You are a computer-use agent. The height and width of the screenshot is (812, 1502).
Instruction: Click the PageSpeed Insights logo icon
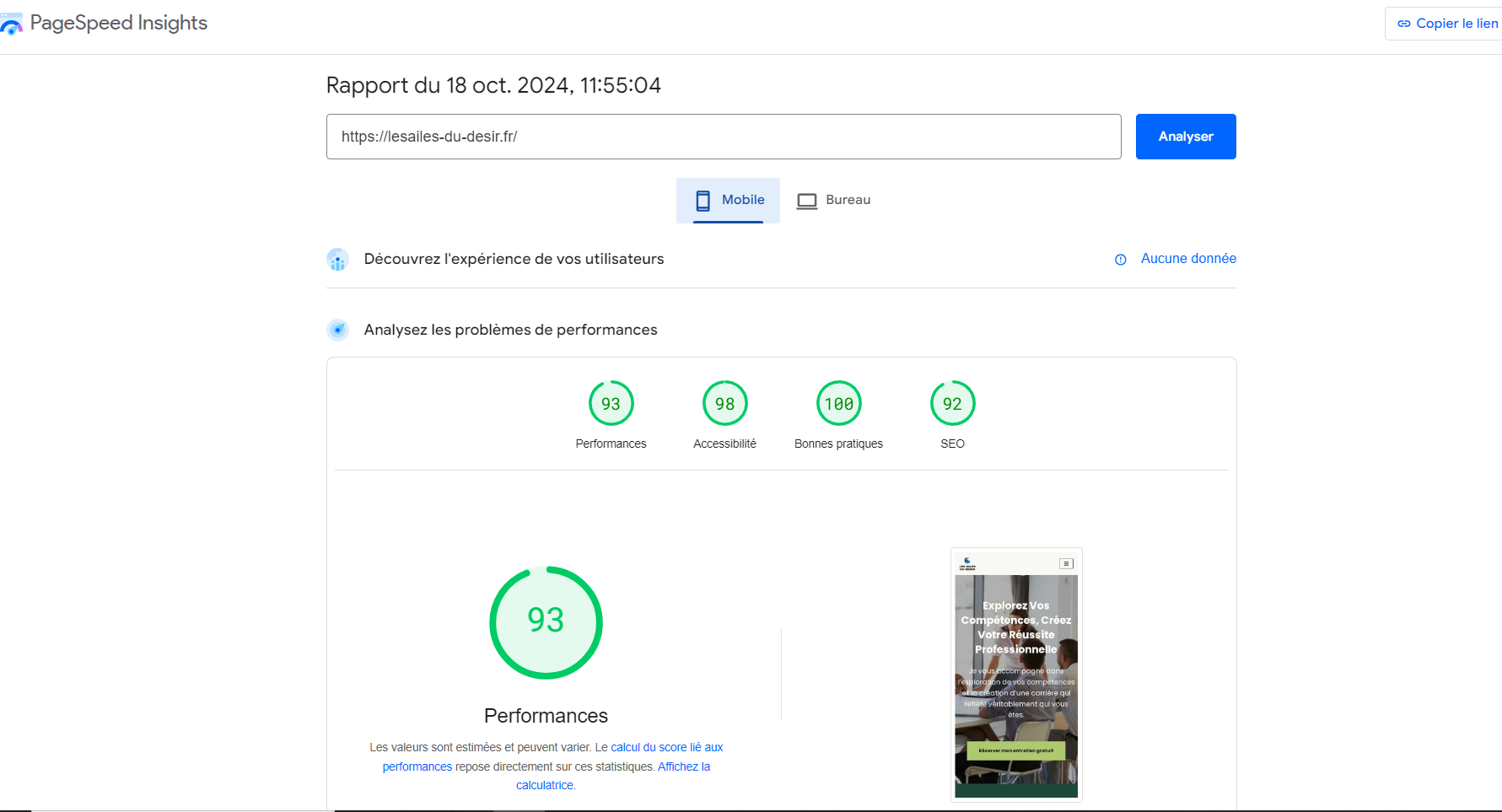[11, 24]
